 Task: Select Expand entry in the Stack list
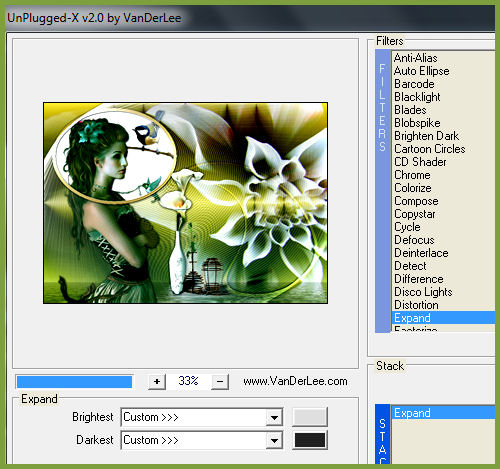[x=443, y=413]
